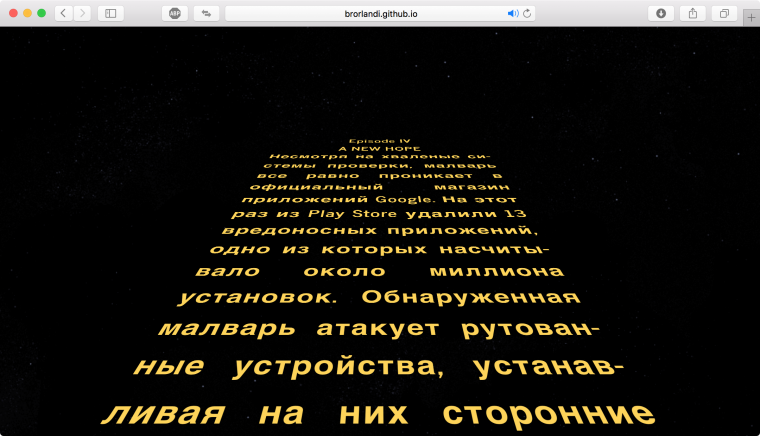760x436 pixels.
Task: Click the 'A NEW HOPE' title text
Action: (x=380, y=149)
